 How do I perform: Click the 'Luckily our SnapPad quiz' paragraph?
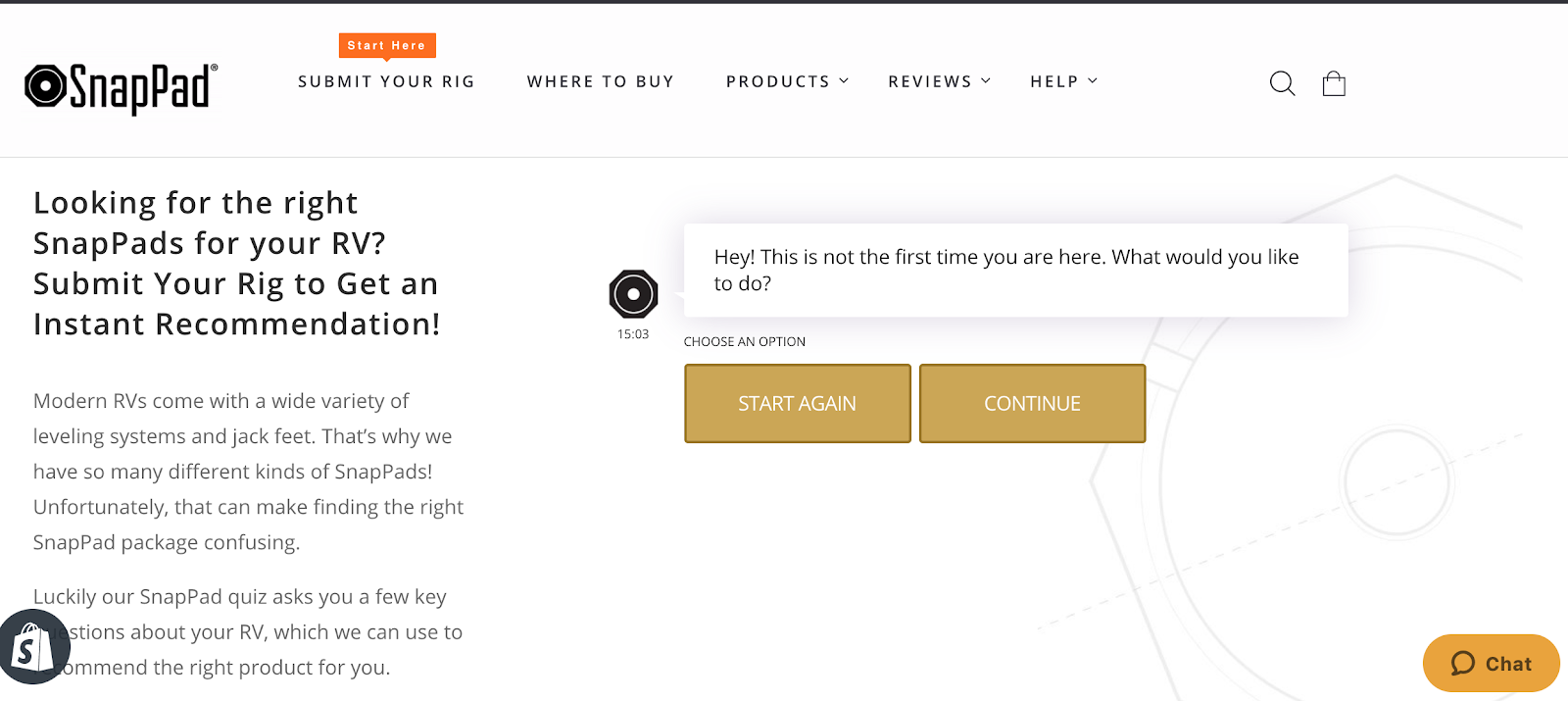pos(248,632)
